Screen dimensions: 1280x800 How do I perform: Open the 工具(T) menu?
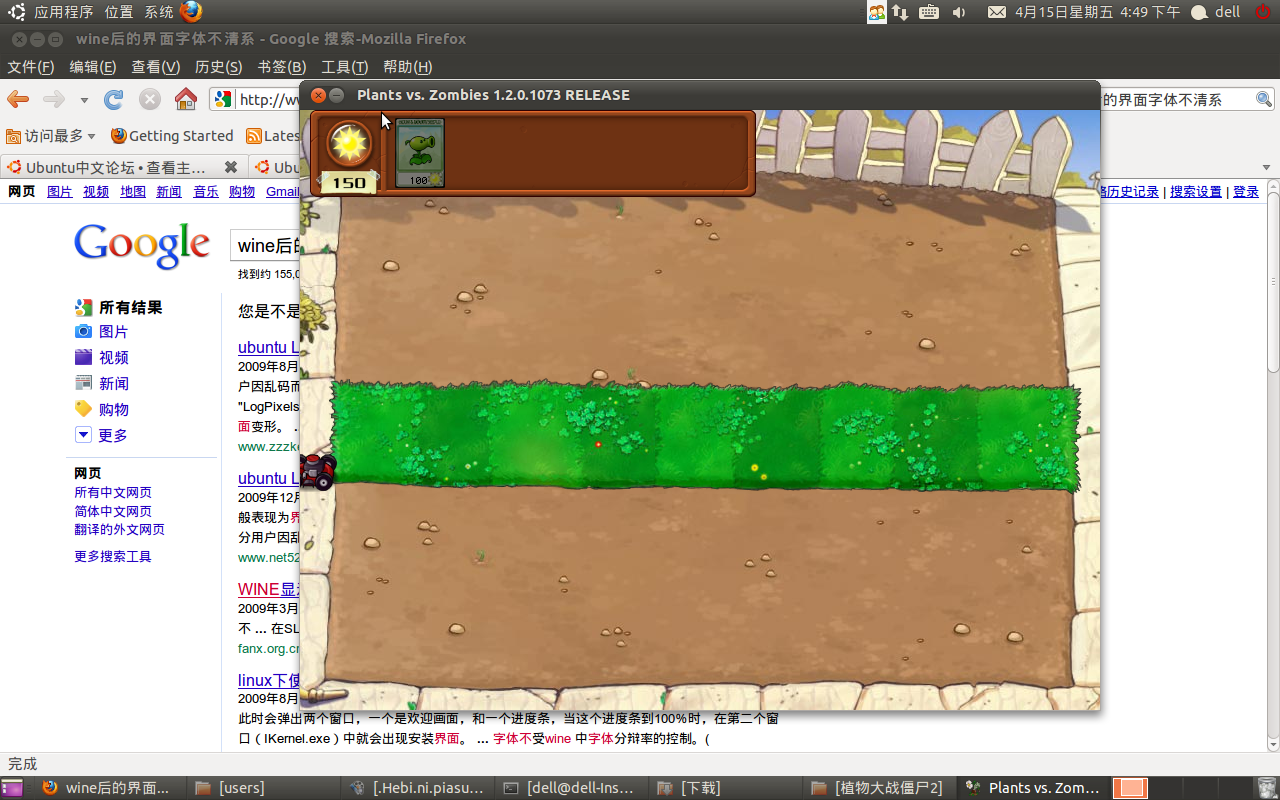coord(345,67)
